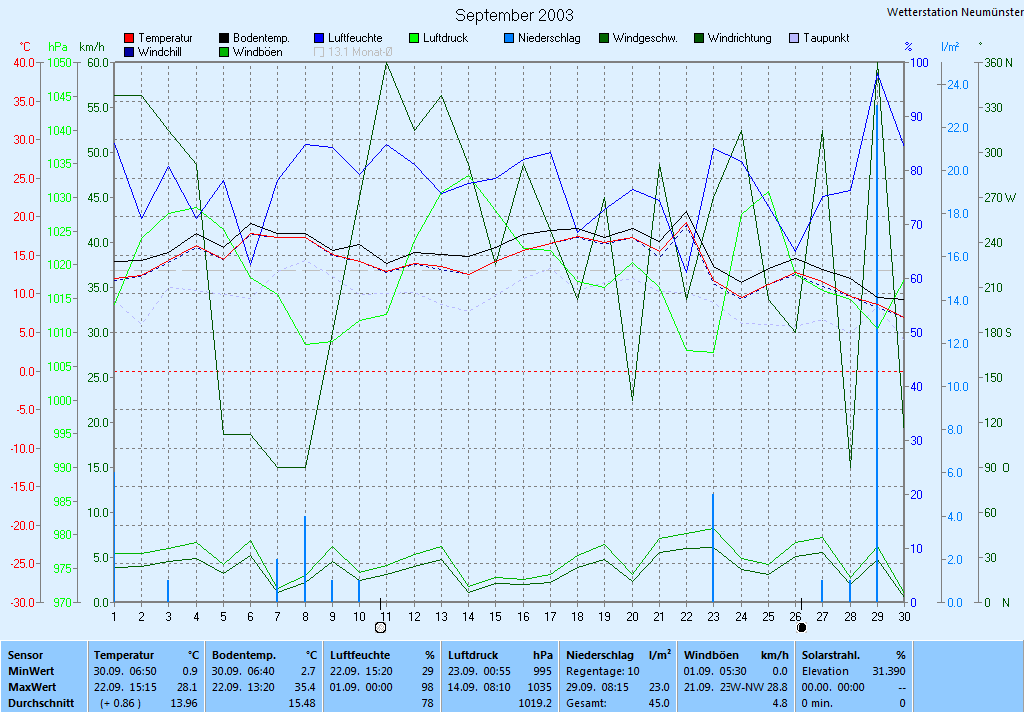Toggle the Niederschlag legend swatch
This screenshot has height=712, width=1024.
[x=509, y=39]
